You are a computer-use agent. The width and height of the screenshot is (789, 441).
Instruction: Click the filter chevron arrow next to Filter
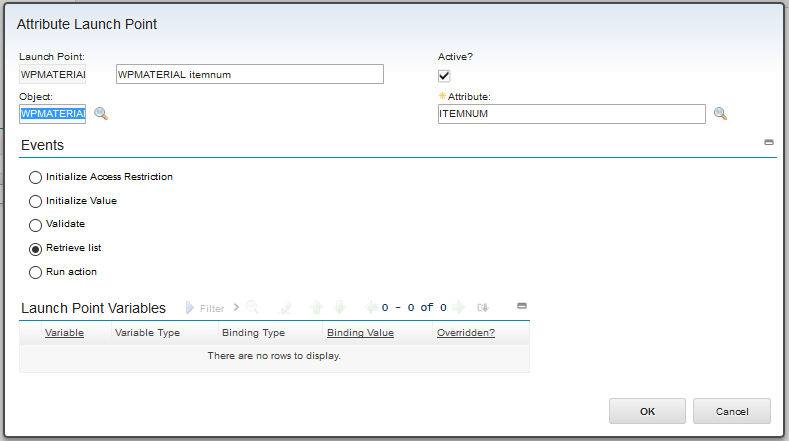click(x=236, y=307)
